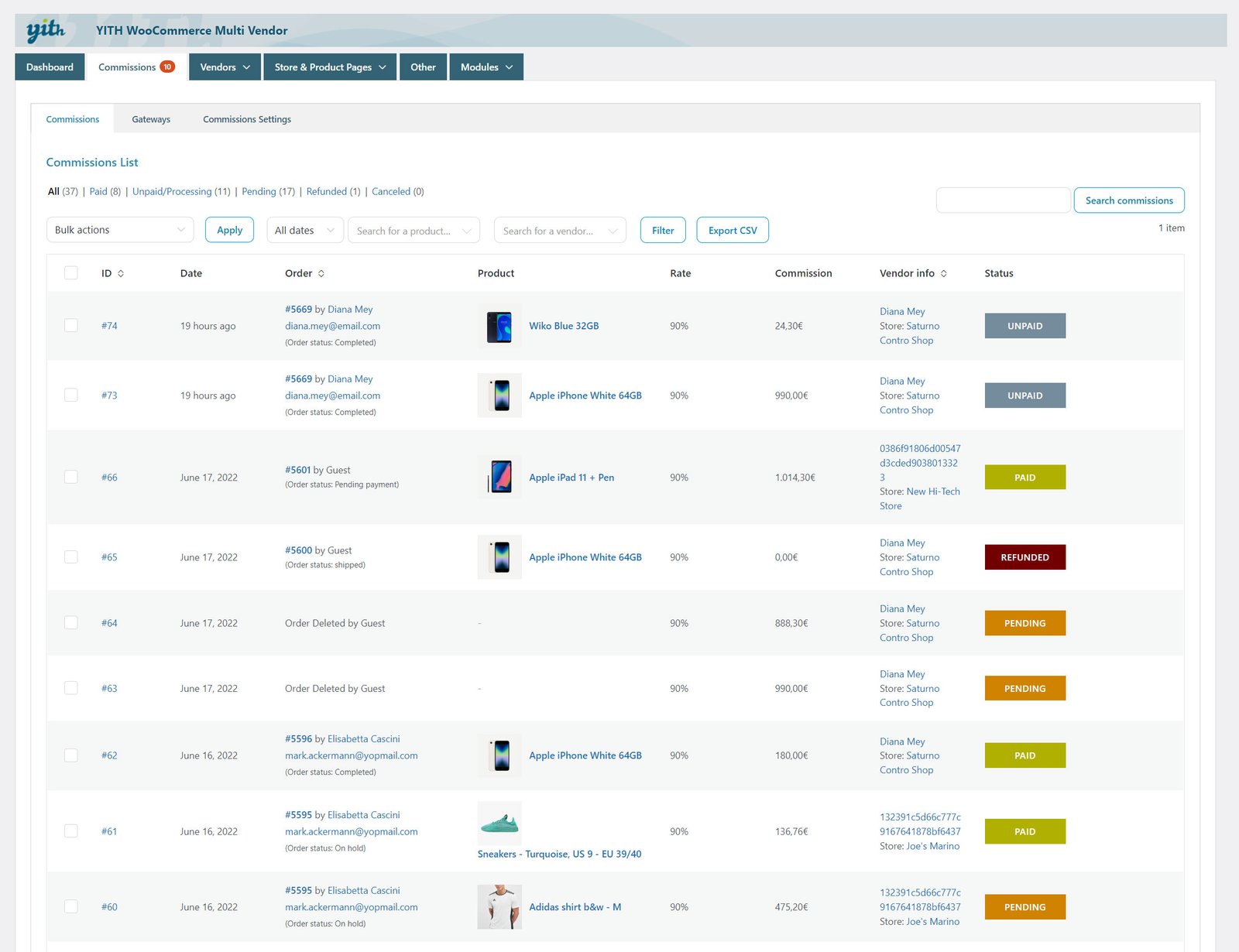Sort by Vendor info column arrows
This screenshot has height=952, width=1239.
944,273
